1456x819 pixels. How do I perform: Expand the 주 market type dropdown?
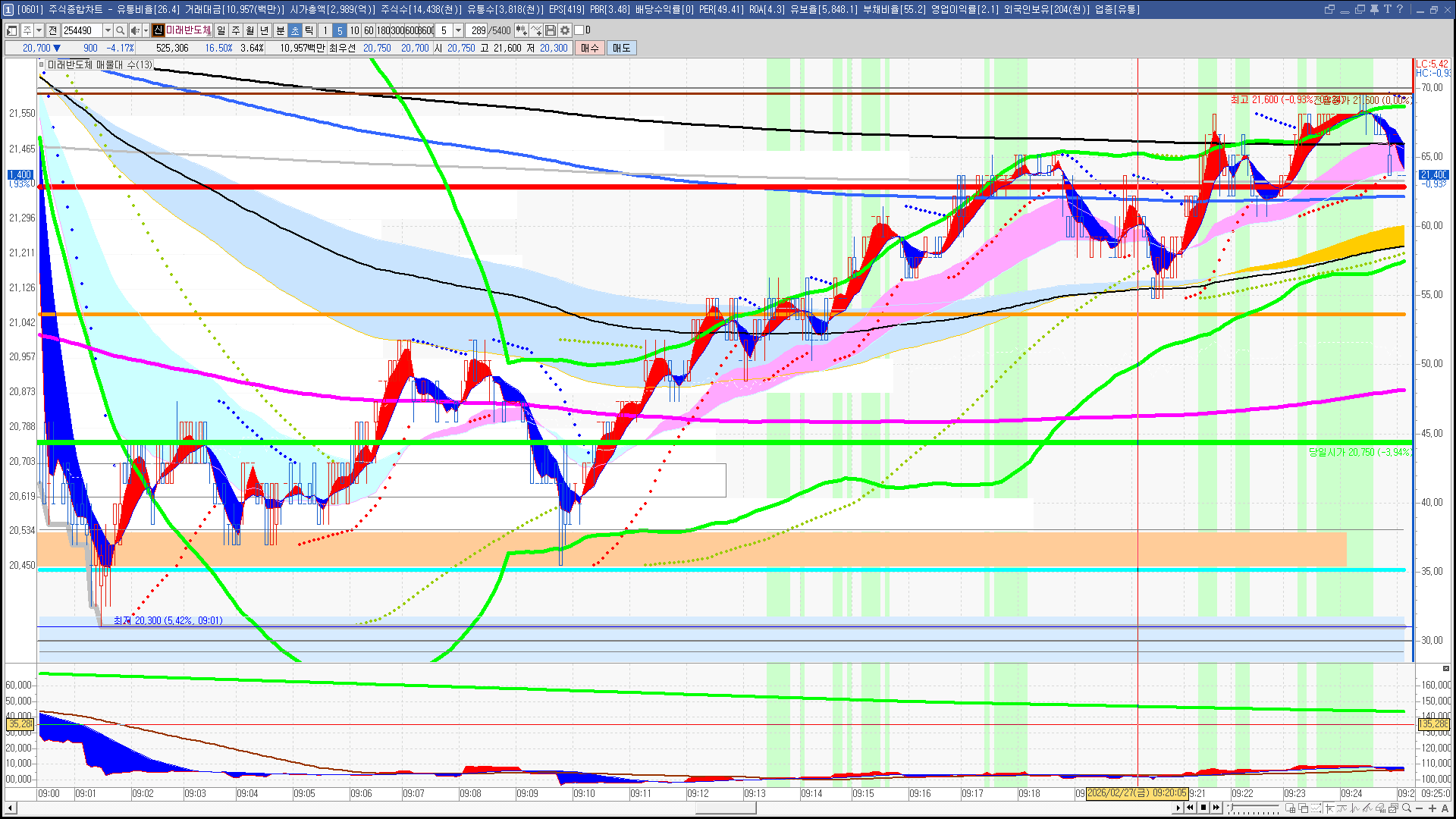coord(39,30)
